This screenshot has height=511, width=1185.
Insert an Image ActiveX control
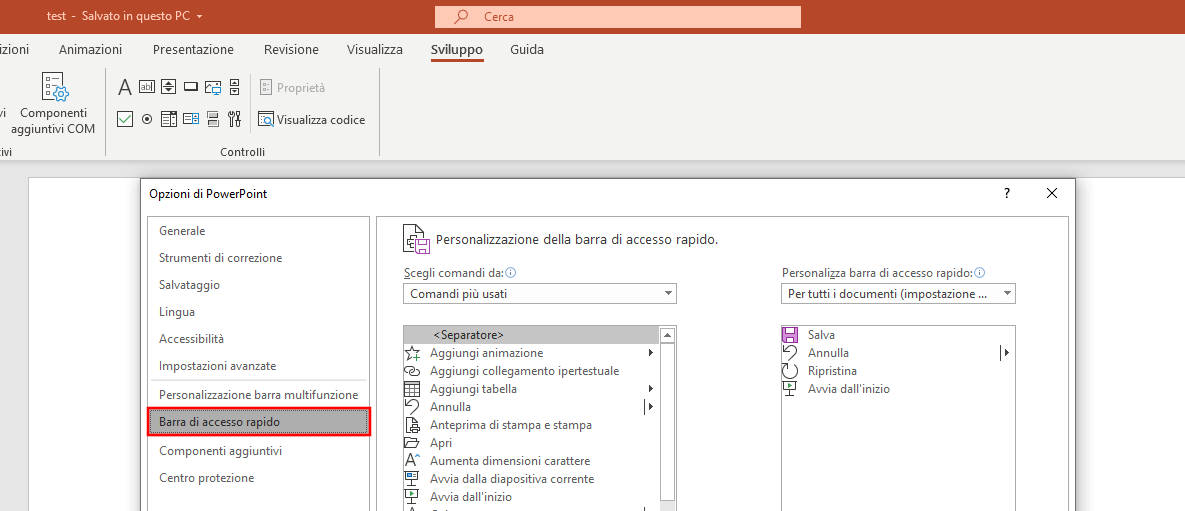pyautogui.click(x=213, y=87)
